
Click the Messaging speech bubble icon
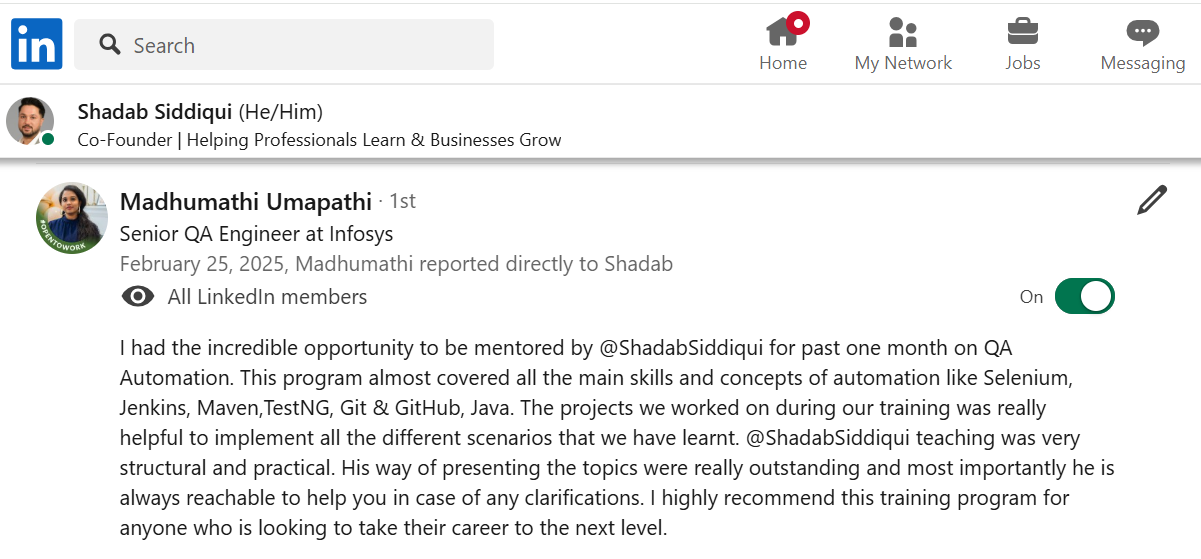(x=1142, y=33)
